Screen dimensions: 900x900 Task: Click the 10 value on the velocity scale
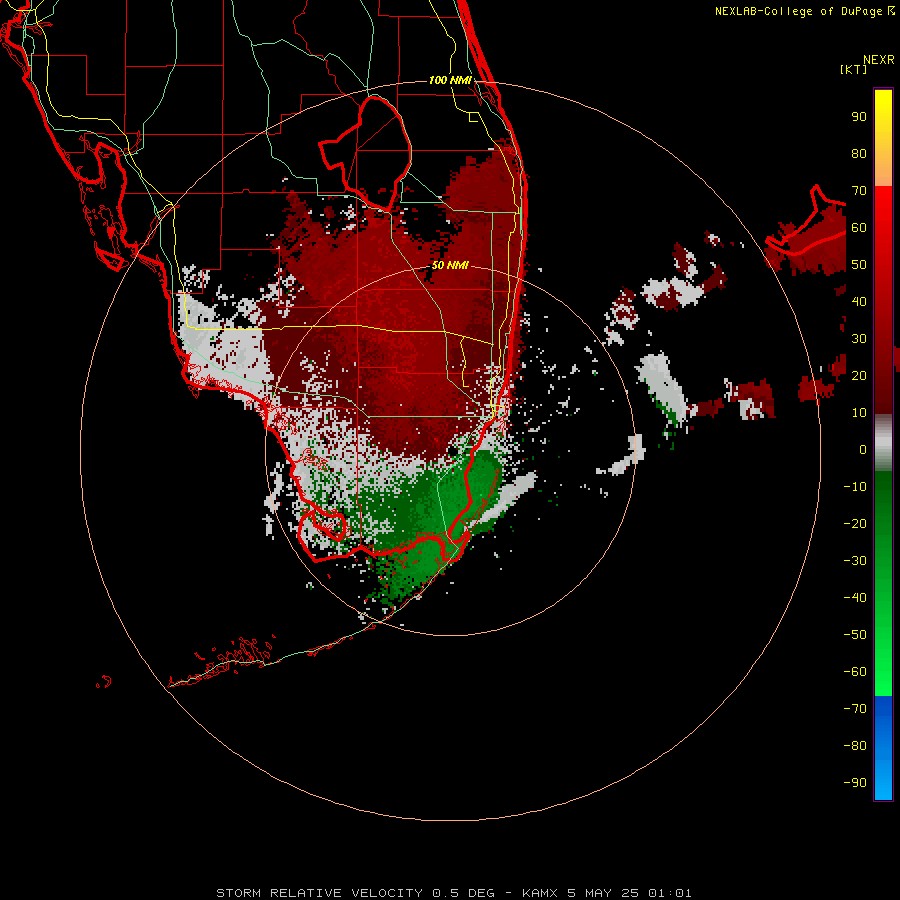(859, 413)
